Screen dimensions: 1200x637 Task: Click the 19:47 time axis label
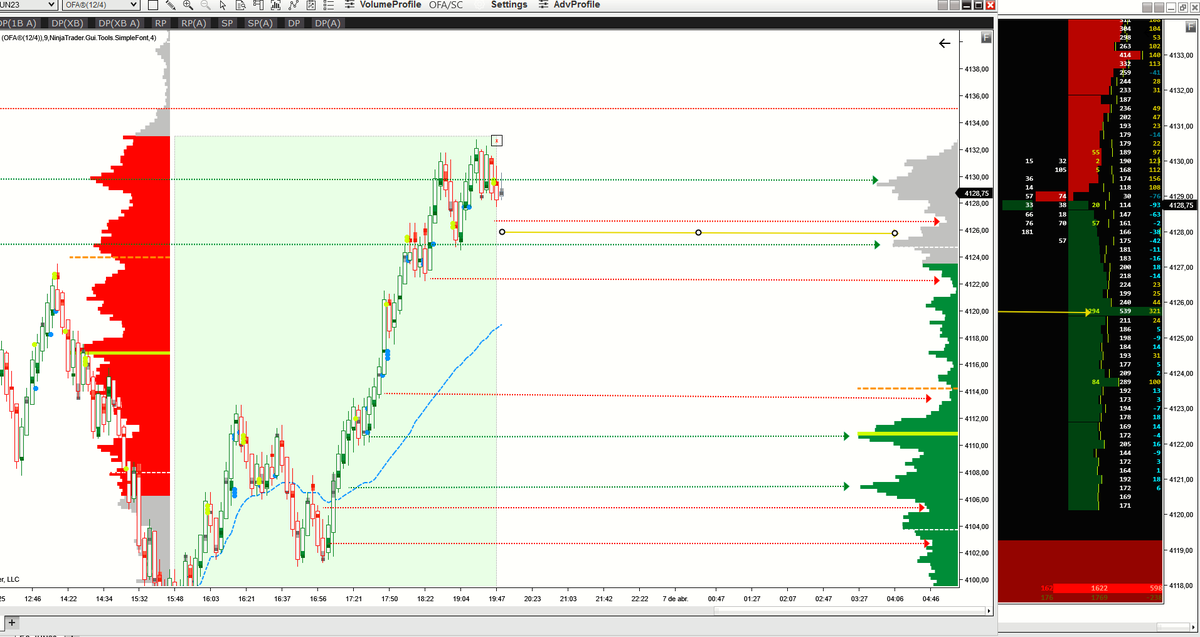pos(497,598)
